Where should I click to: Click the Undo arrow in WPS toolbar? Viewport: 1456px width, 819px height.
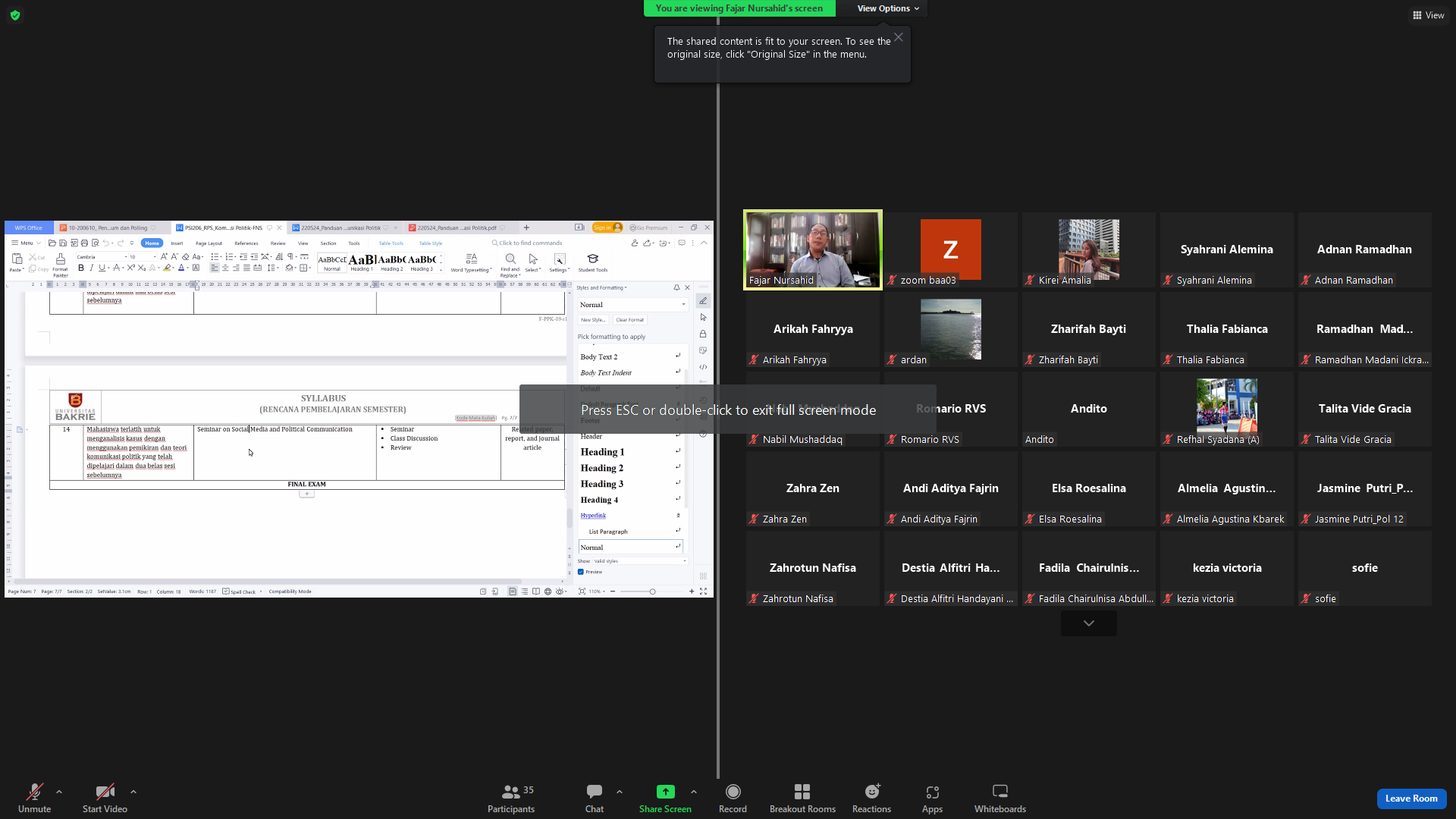105,243
